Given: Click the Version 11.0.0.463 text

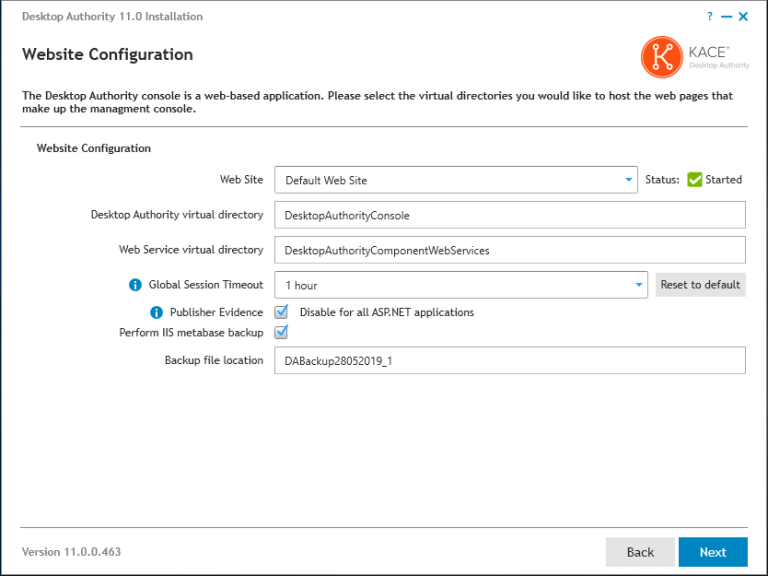Looking at the screenshot, I should (x=72, y=552).
